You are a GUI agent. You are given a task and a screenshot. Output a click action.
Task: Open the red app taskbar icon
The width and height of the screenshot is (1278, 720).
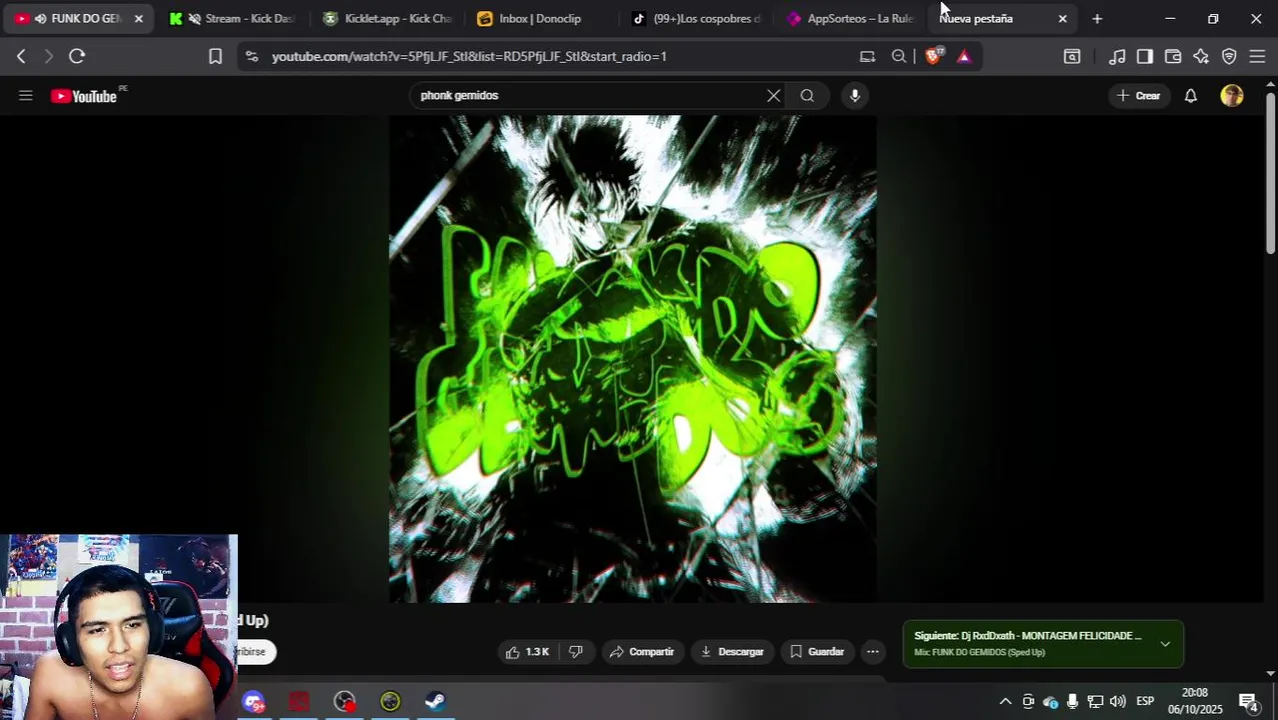(299, 702)
